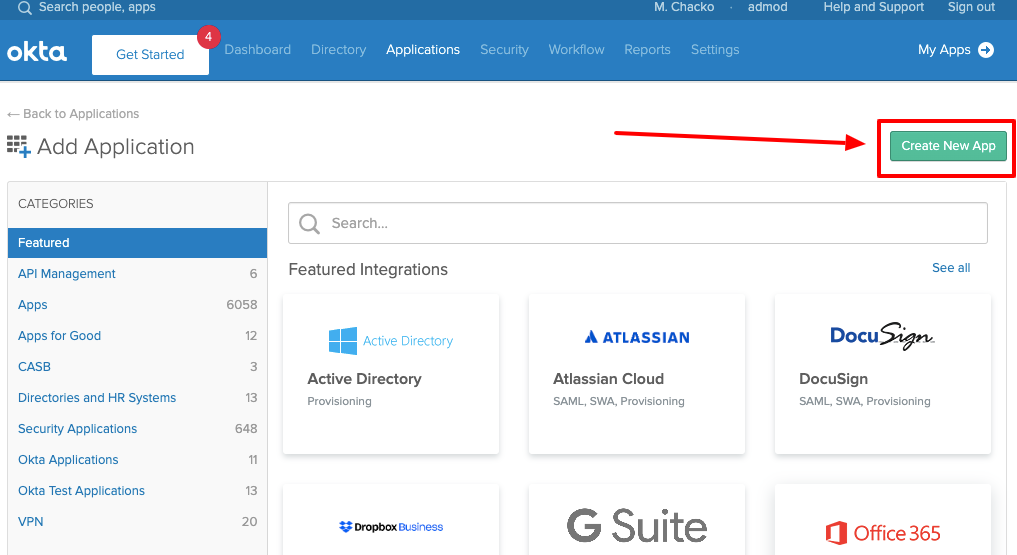1017x555 pixels.
Task: Click Sign out
Action: tap(971, 7)
